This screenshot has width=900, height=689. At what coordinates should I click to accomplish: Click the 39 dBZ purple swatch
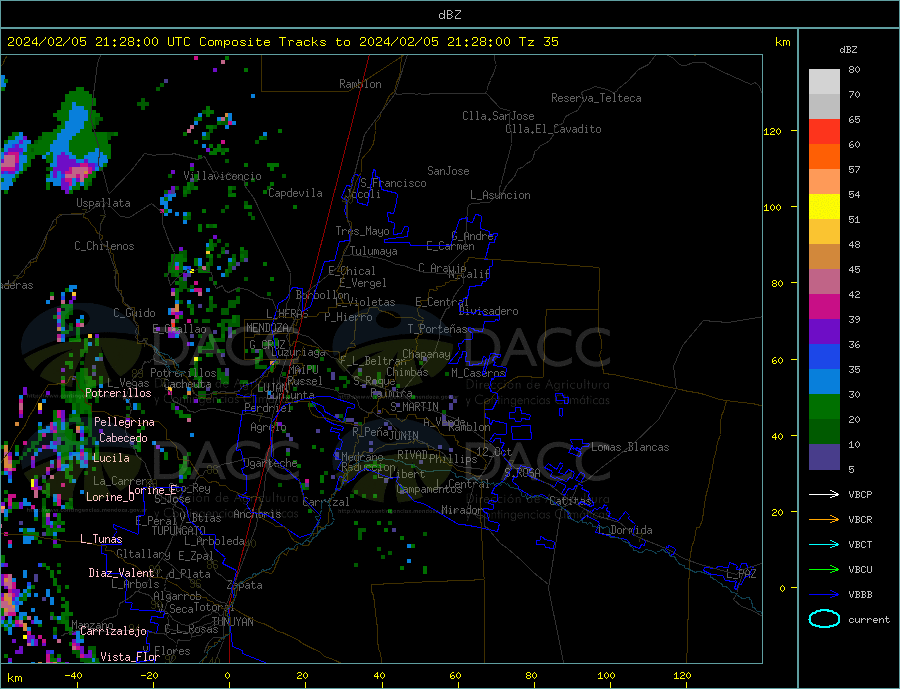824,331
